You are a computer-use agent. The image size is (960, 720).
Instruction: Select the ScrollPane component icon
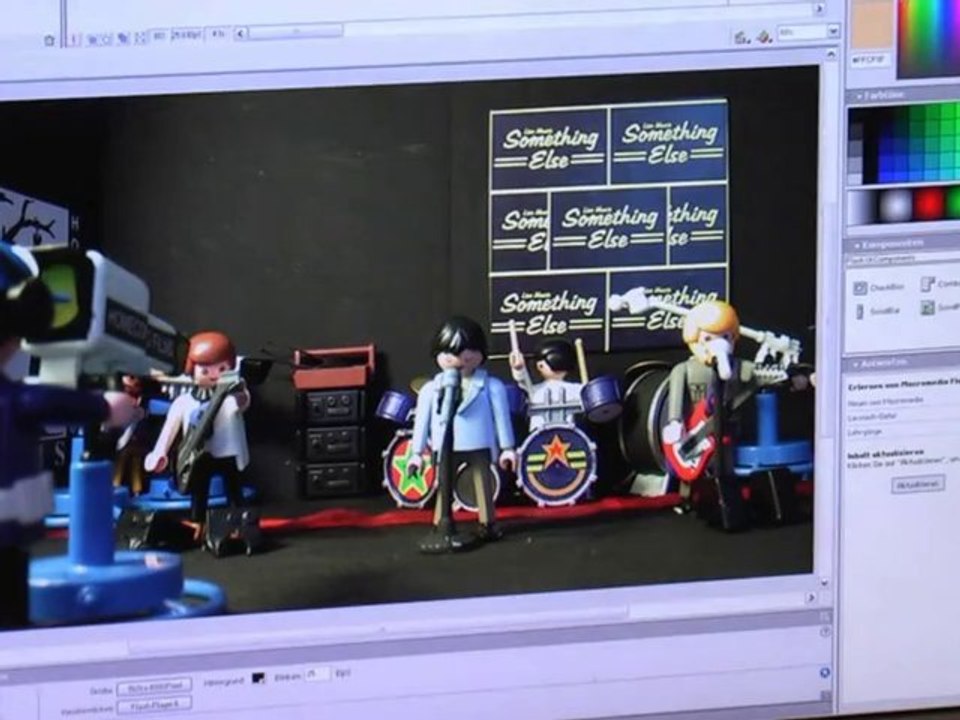pyautogui.click(x=928, y=307)
